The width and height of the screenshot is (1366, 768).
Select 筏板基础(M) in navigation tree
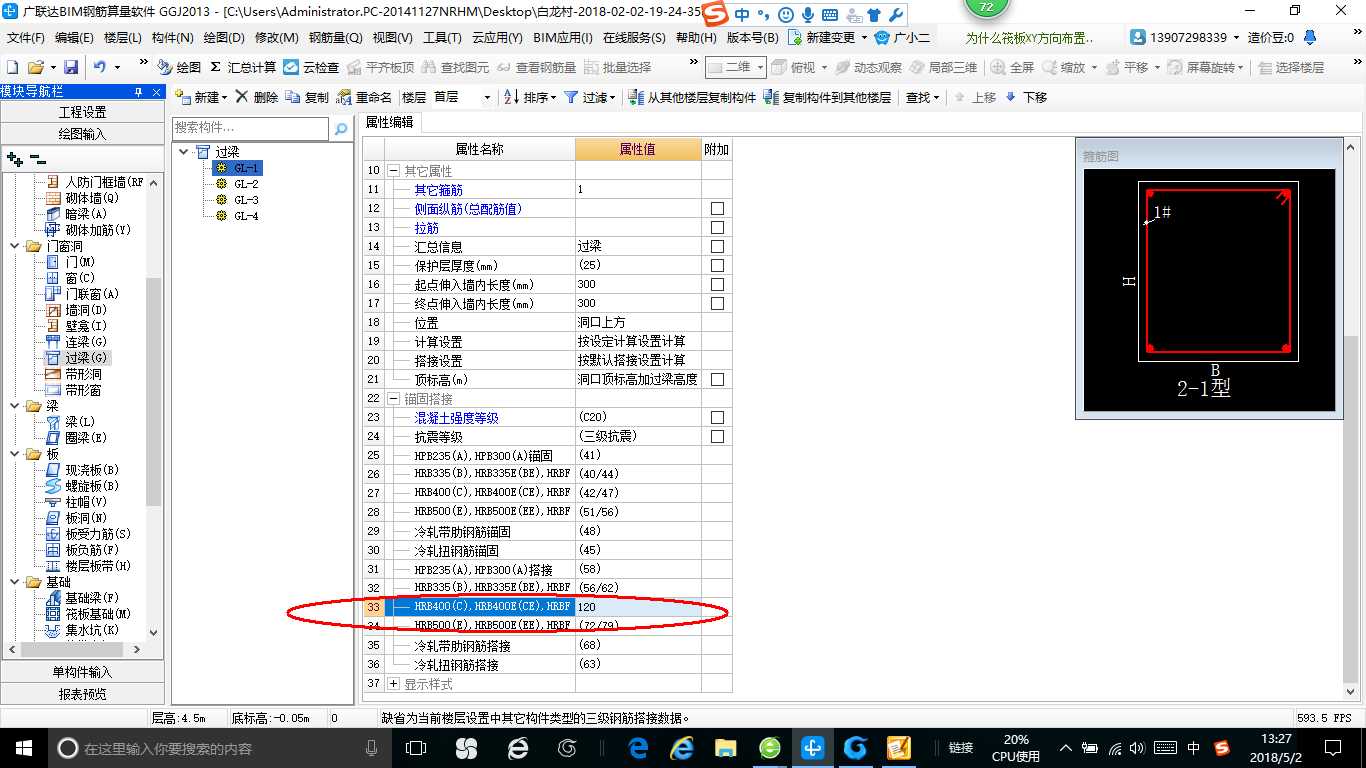[x=88, y=614]
